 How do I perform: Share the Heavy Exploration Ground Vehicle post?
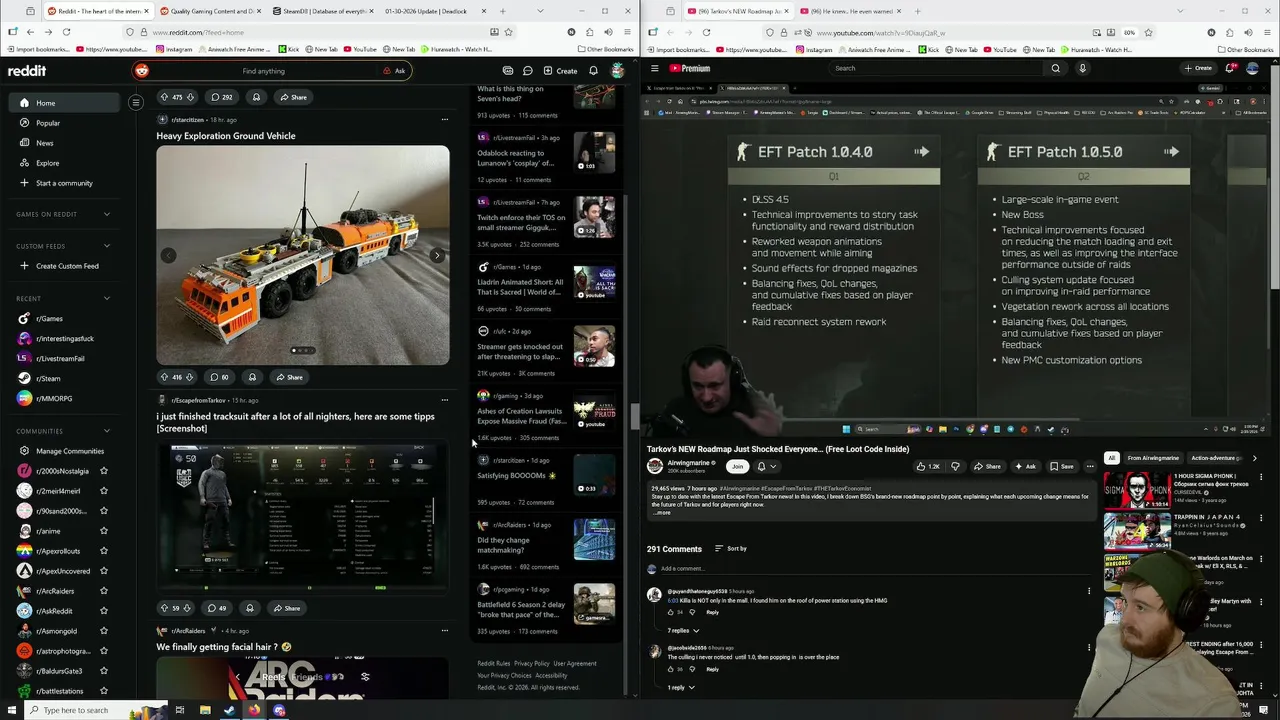point(289,377)
